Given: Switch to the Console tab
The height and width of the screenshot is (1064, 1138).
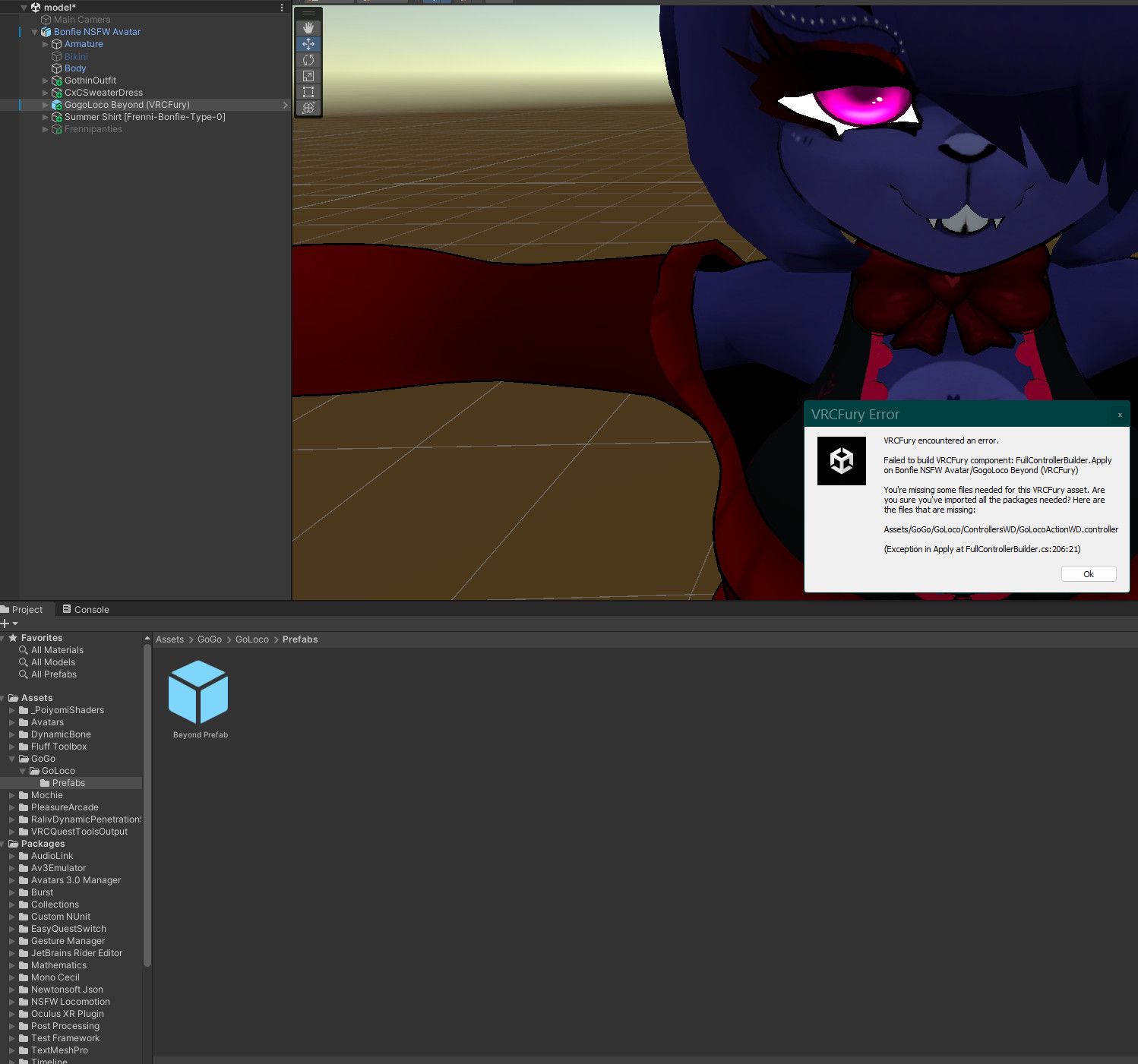Looking at the screenshot, I should 86,609.
